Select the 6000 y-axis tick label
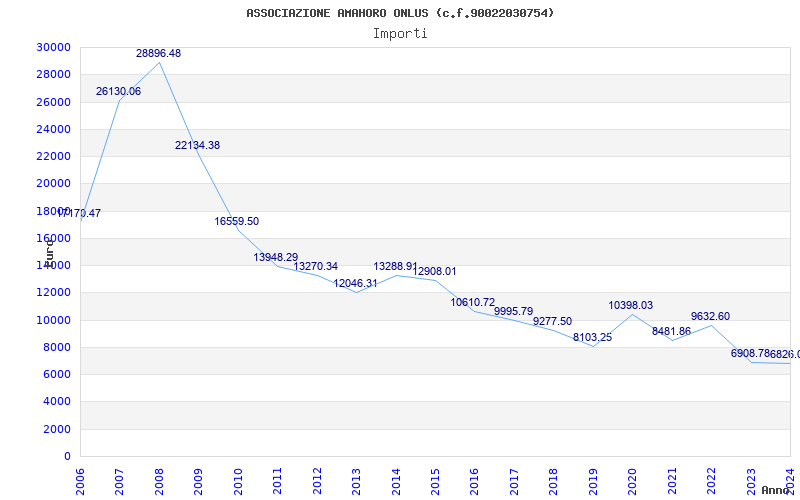The height and width of the screenshot is (500, 800). [x=56, y=374]
